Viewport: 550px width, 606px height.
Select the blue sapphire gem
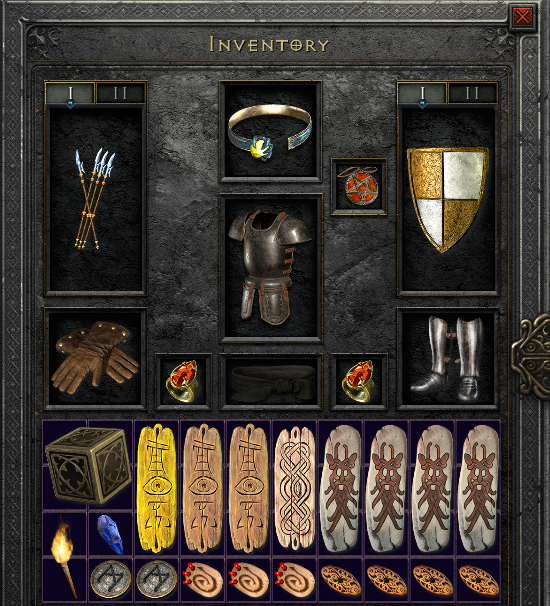coord(111,534)
